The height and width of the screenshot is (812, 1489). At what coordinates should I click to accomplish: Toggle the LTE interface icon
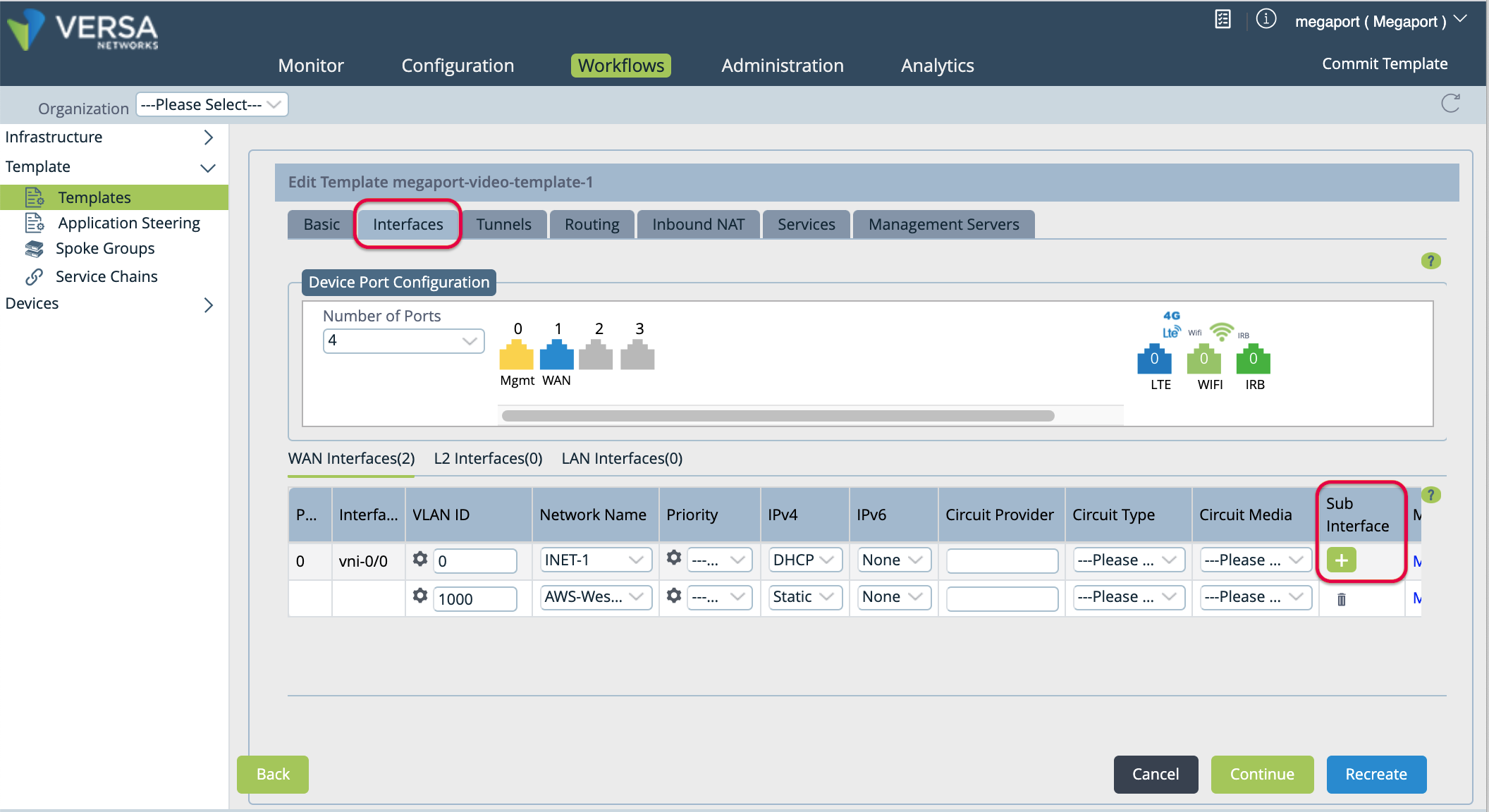[1155, 361]
